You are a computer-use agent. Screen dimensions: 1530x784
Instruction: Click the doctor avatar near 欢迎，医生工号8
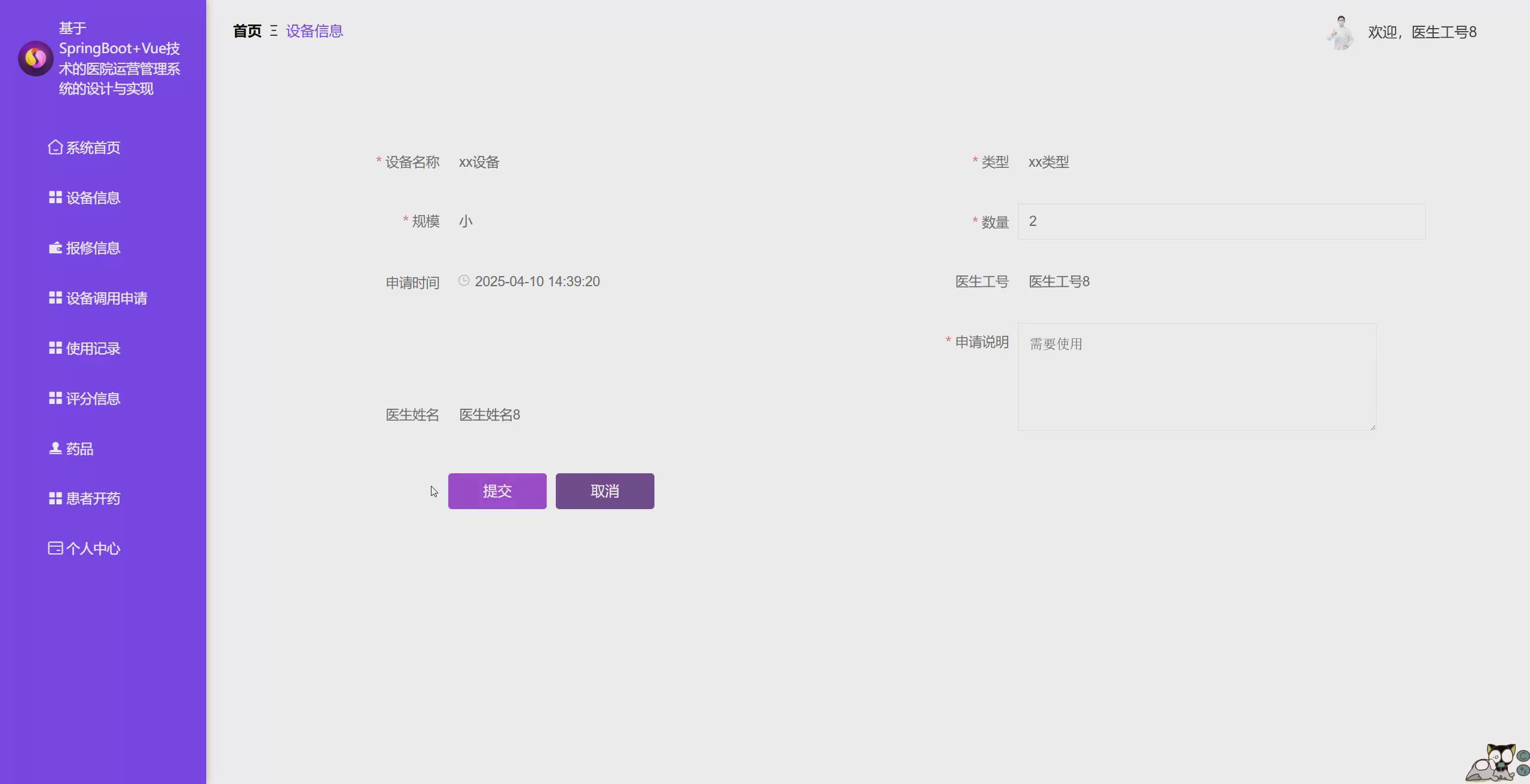pos(1340,32)
